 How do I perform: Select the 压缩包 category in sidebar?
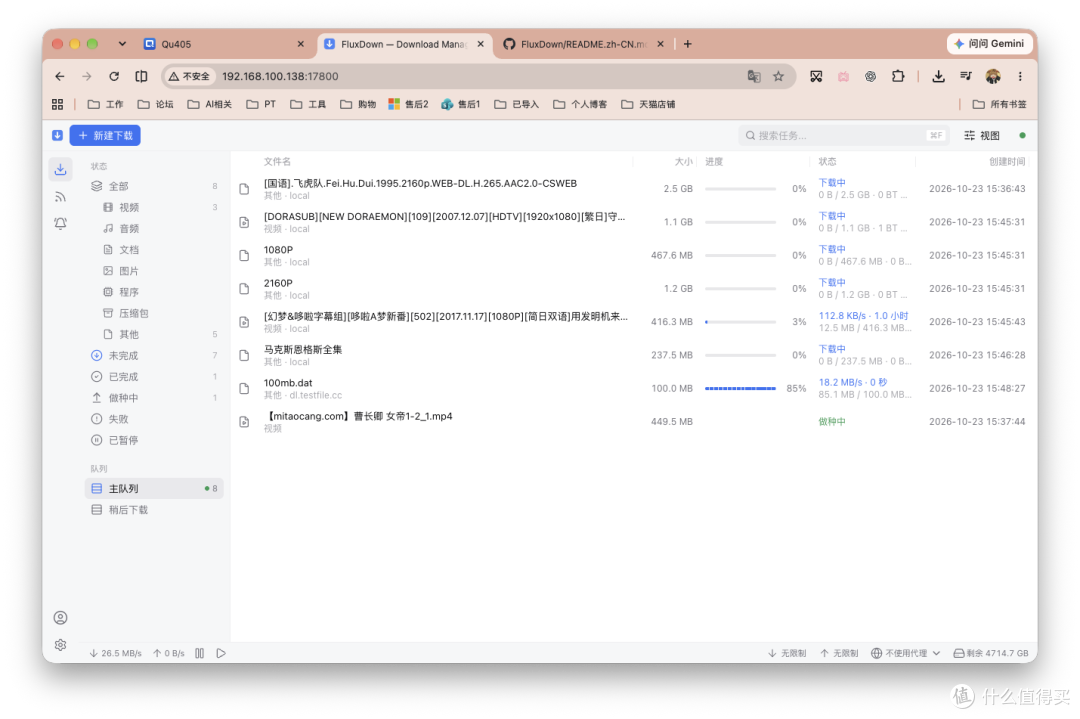click(x=153, y=313)
